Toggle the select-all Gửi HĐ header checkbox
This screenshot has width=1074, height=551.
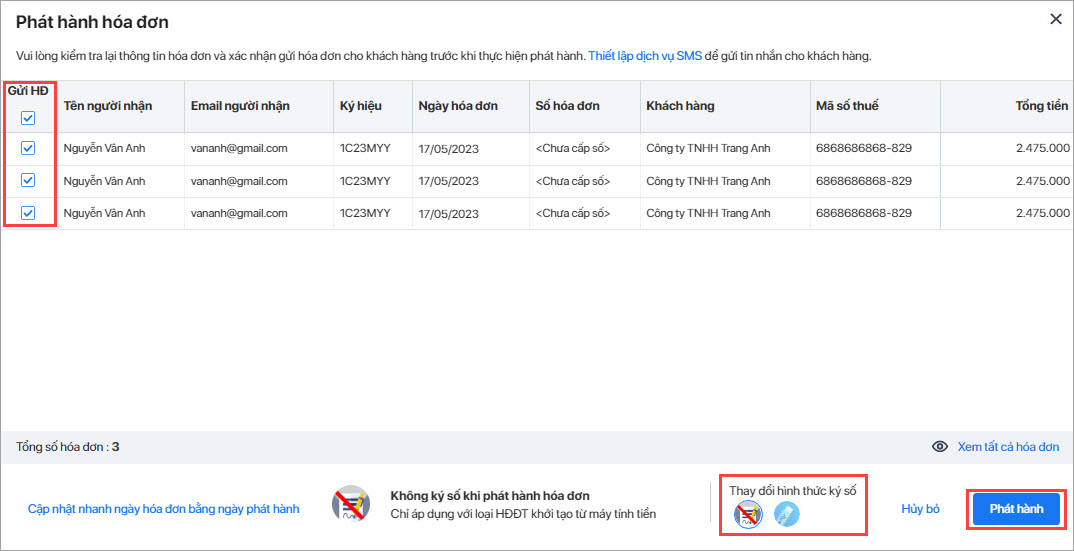(x=28, y=119)
